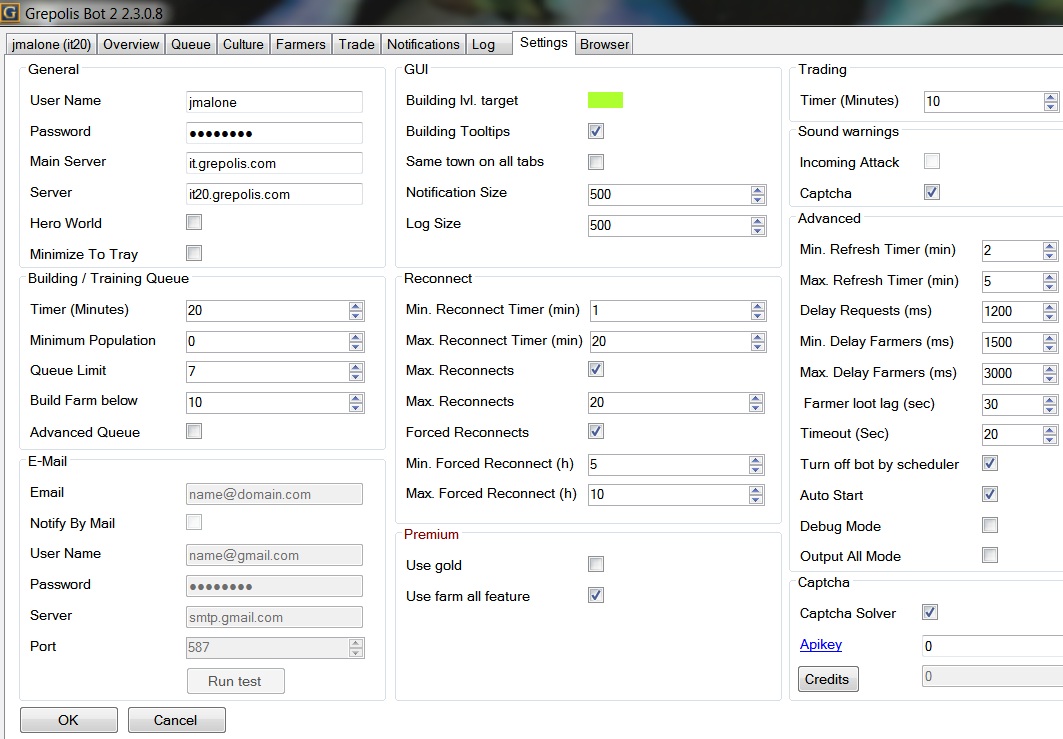Viewport: 1063px width, 739px height.
Task: Enable the Use gold checkbox
Action: pyautogui.click(x=596, y=564)
